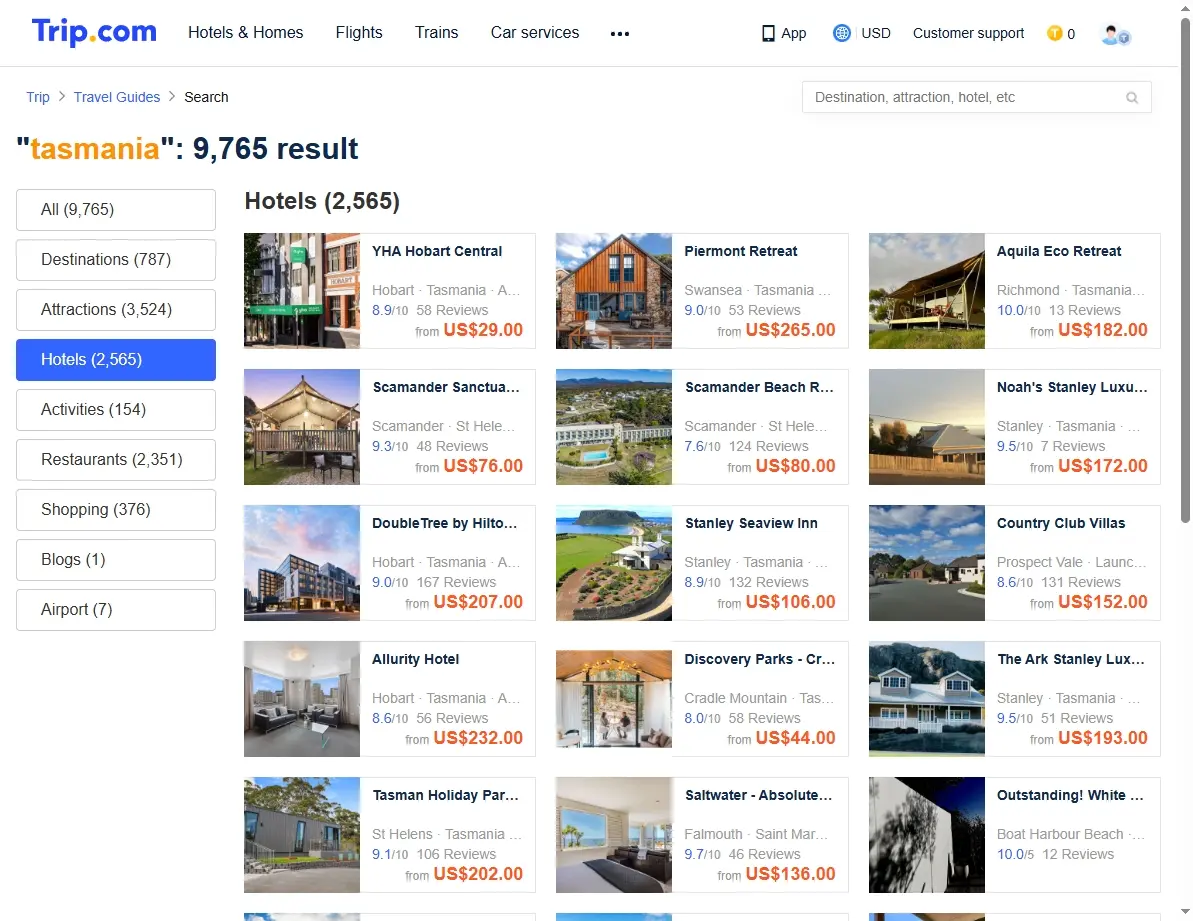Open Piermont Retreat title

pos(740,251)
